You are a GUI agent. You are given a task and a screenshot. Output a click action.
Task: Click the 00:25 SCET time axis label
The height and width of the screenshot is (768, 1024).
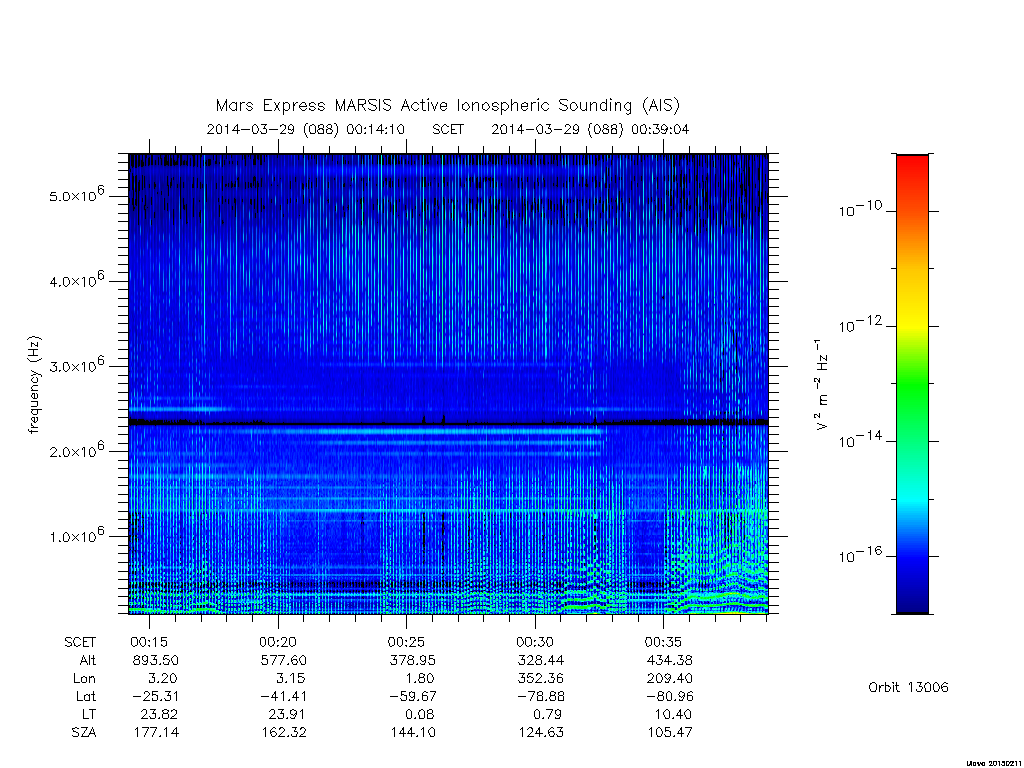(406, 642)
